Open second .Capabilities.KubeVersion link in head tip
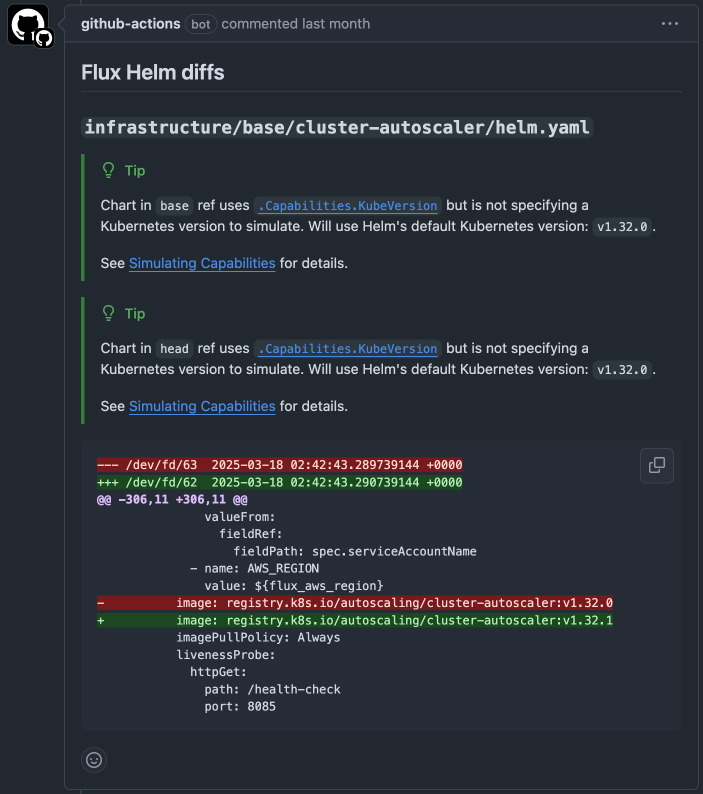703x794 pixels. tap(347, 349)
